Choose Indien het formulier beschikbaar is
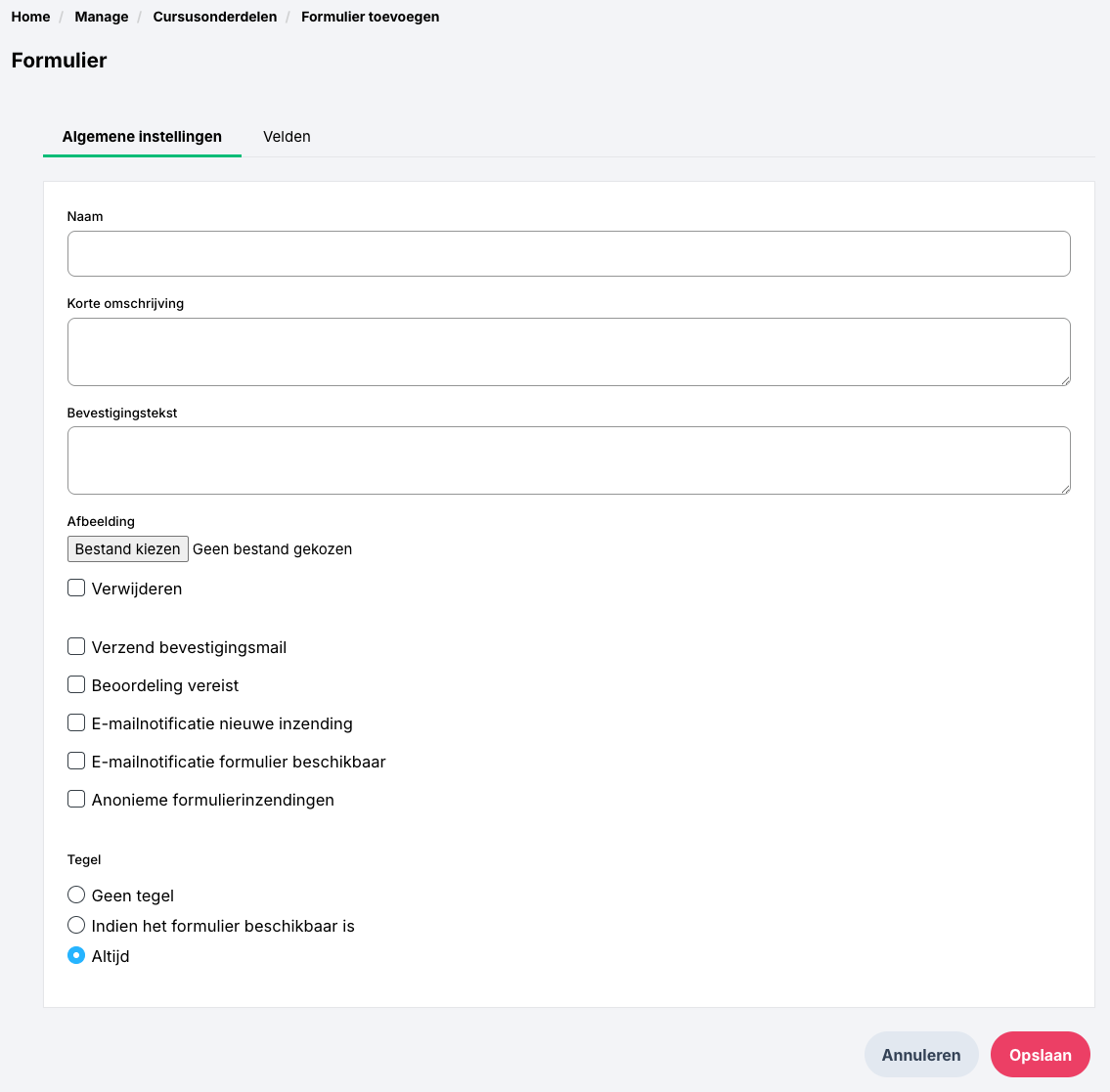 tap(76, 926)
